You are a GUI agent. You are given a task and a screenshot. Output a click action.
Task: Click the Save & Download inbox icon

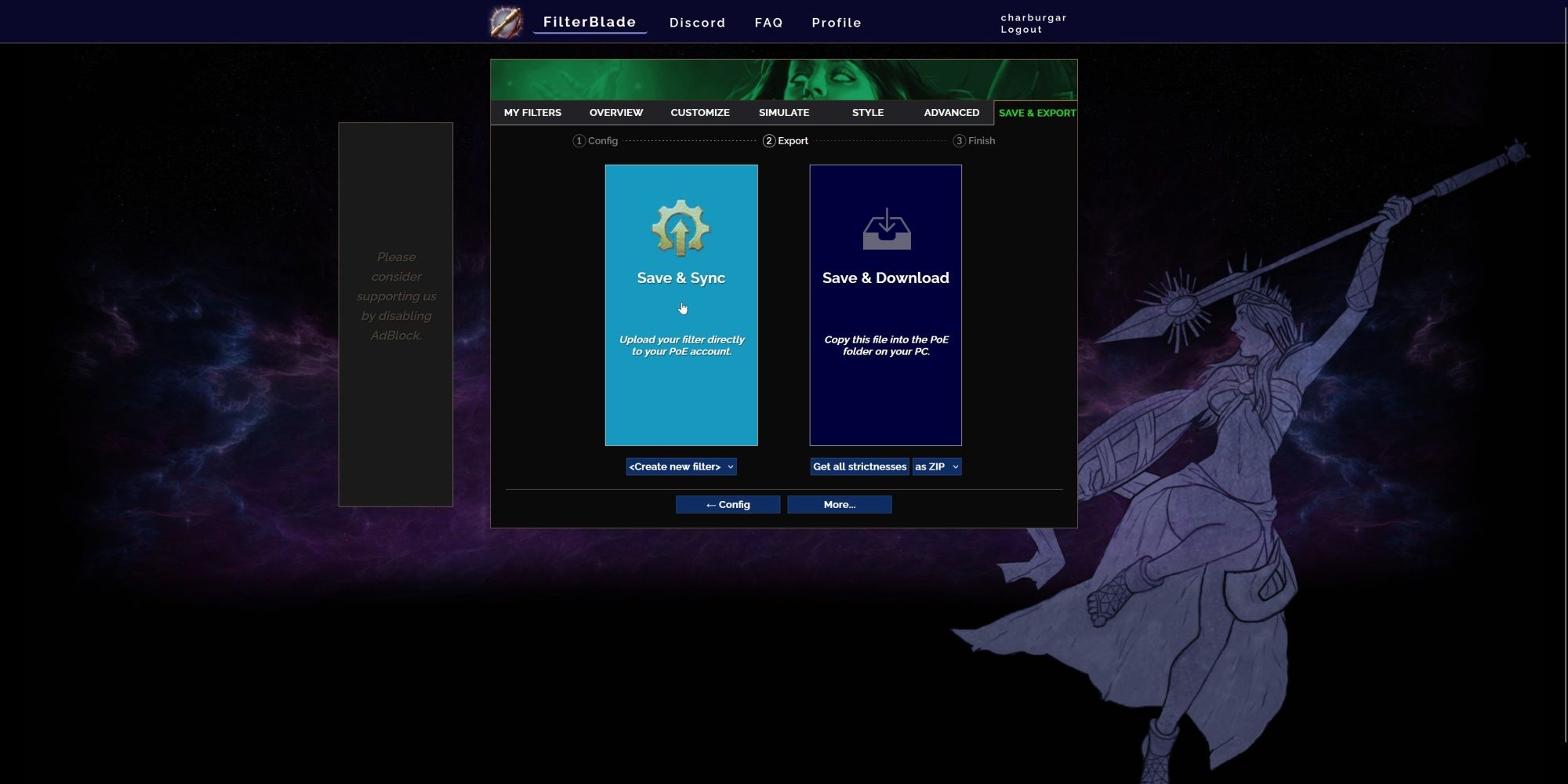coord(886,229)
